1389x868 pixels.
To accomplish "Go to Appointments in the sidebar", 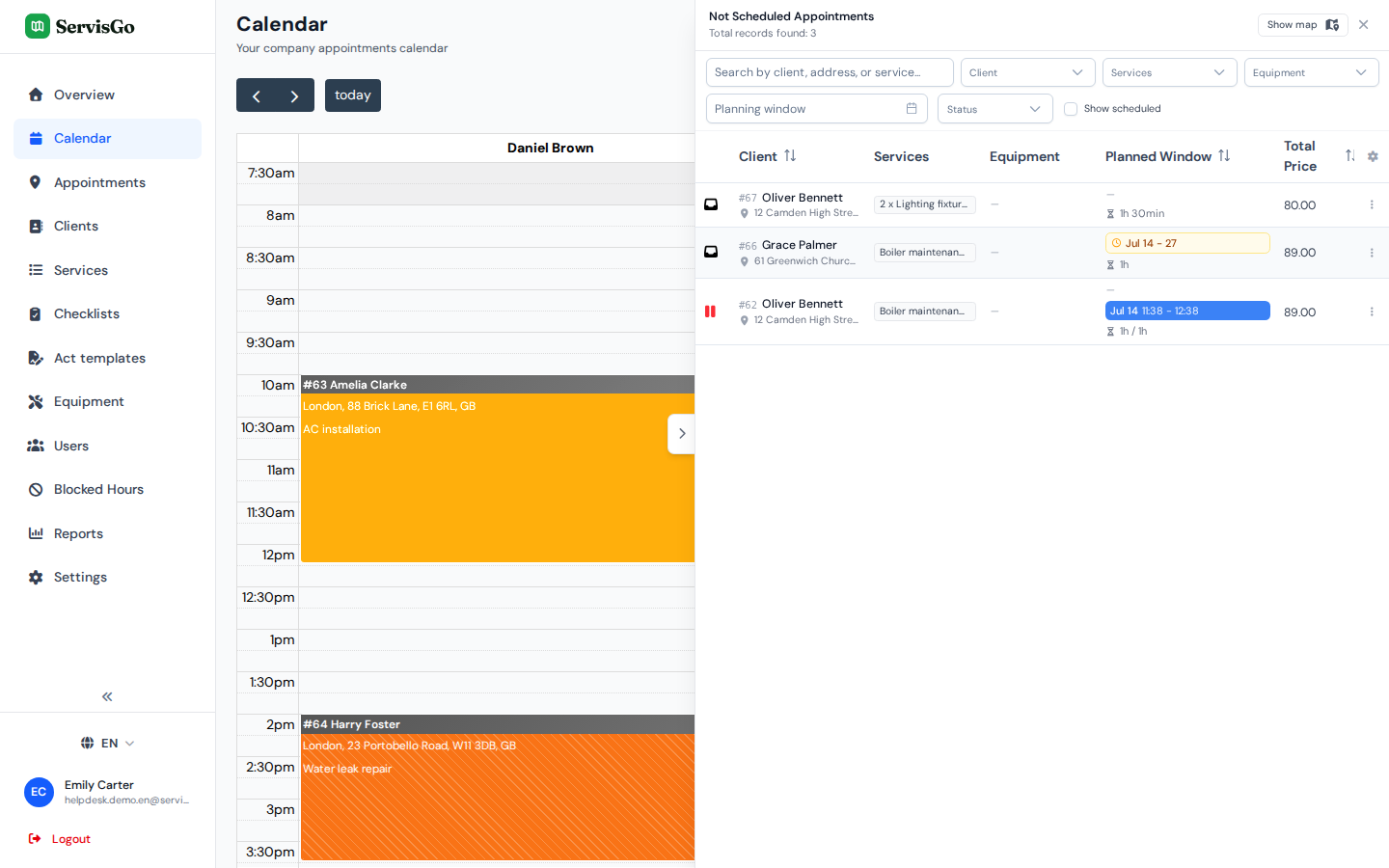I will coord(99,182).
